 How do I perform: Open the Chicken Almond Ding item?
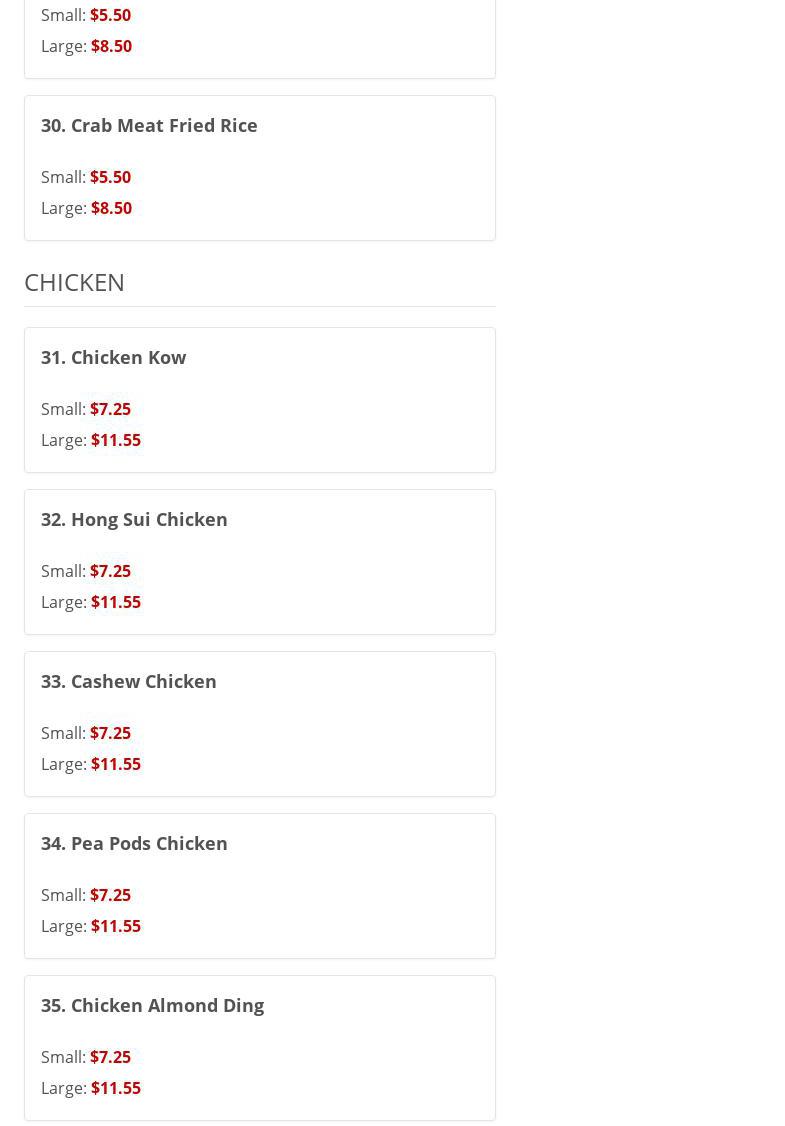point(152,1005)
